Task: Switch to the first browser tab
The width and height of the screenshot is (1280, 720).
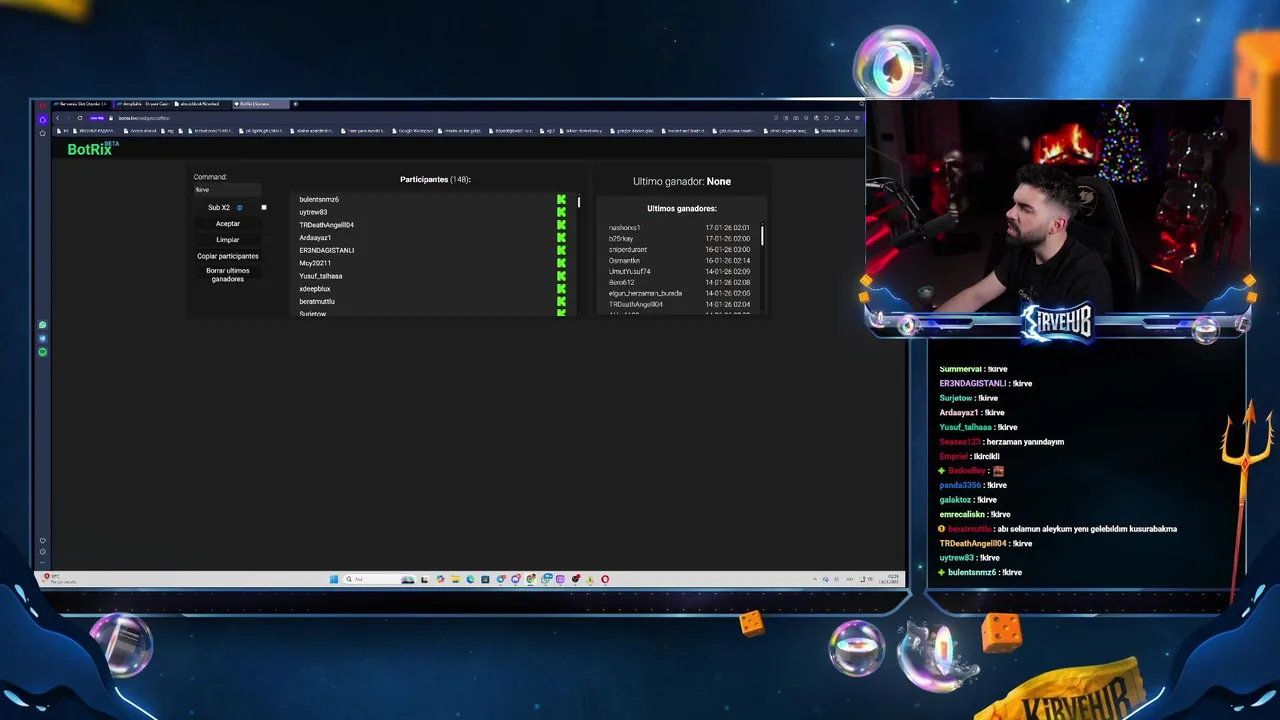Action: point(82,104)
